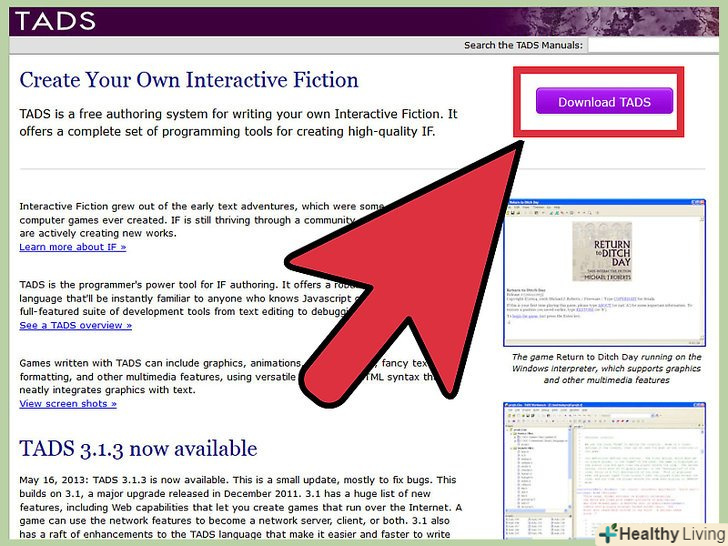Click the 'Interactive Fiction grew out of' paragraph
Viewport: 728px width, 546px height.
[202, 220]
